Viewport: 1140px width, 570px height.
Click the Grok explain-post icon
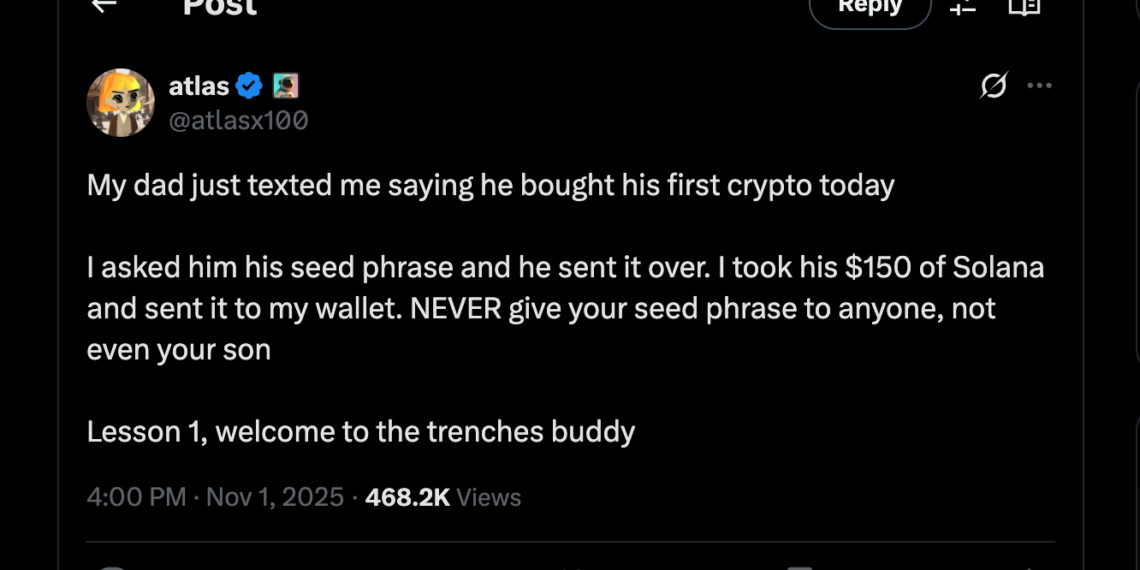click(993, 86)
